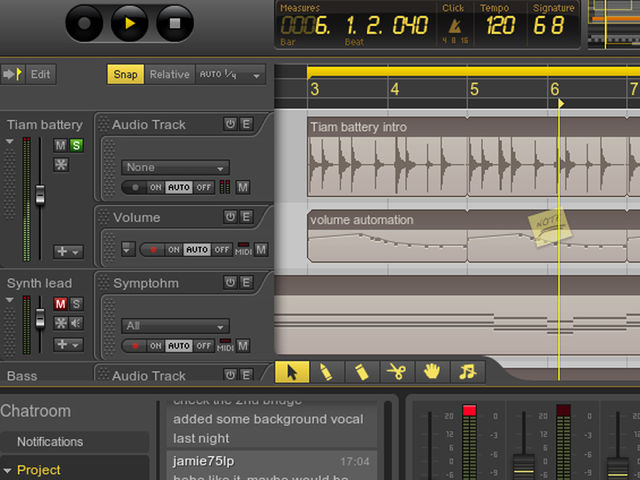Start playback with the play button
This screenshot has width=640, height=480.
(129, 23)
